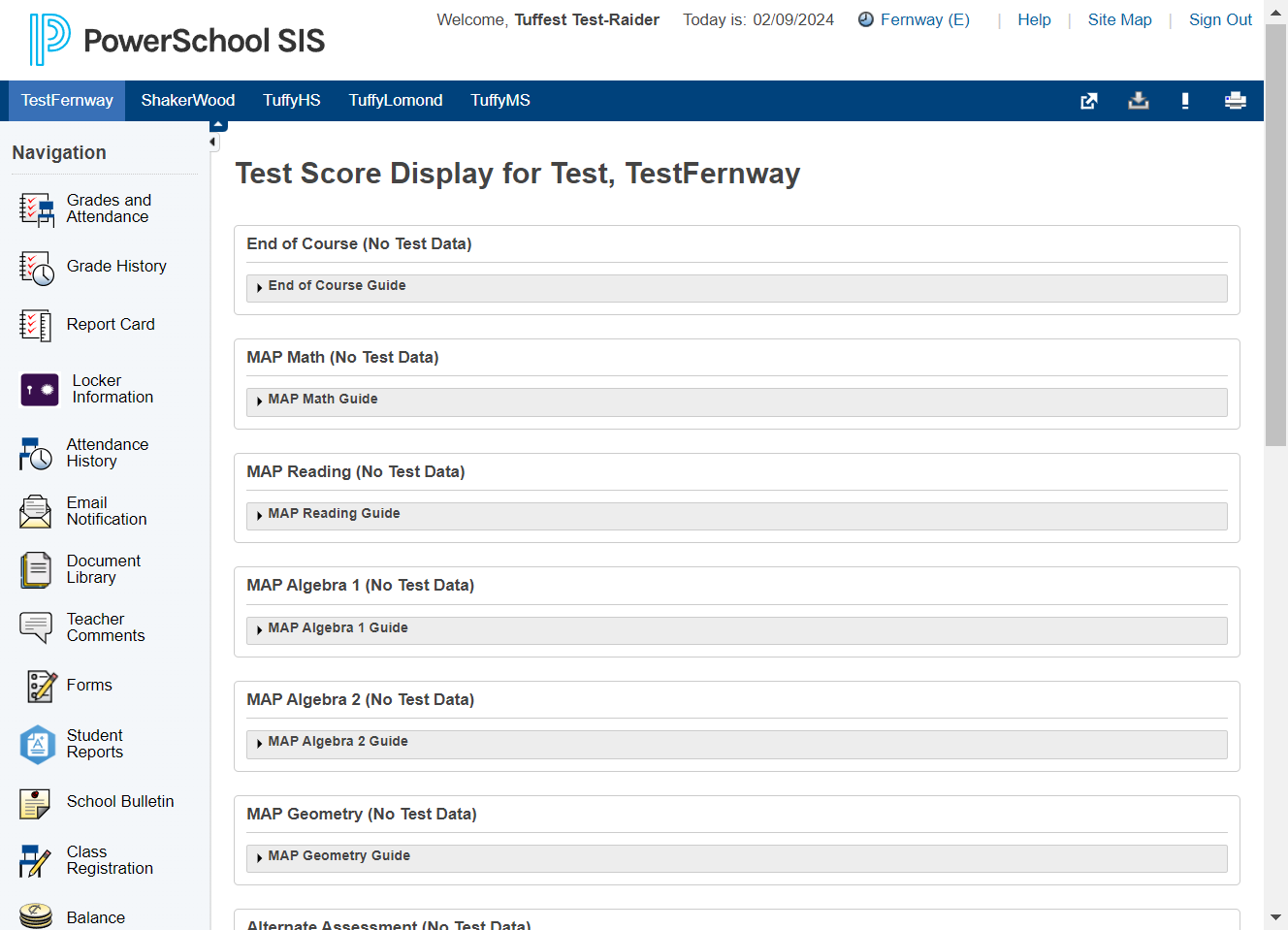Expand the MAP Math Guide
1288x930 pixels.
736,401
